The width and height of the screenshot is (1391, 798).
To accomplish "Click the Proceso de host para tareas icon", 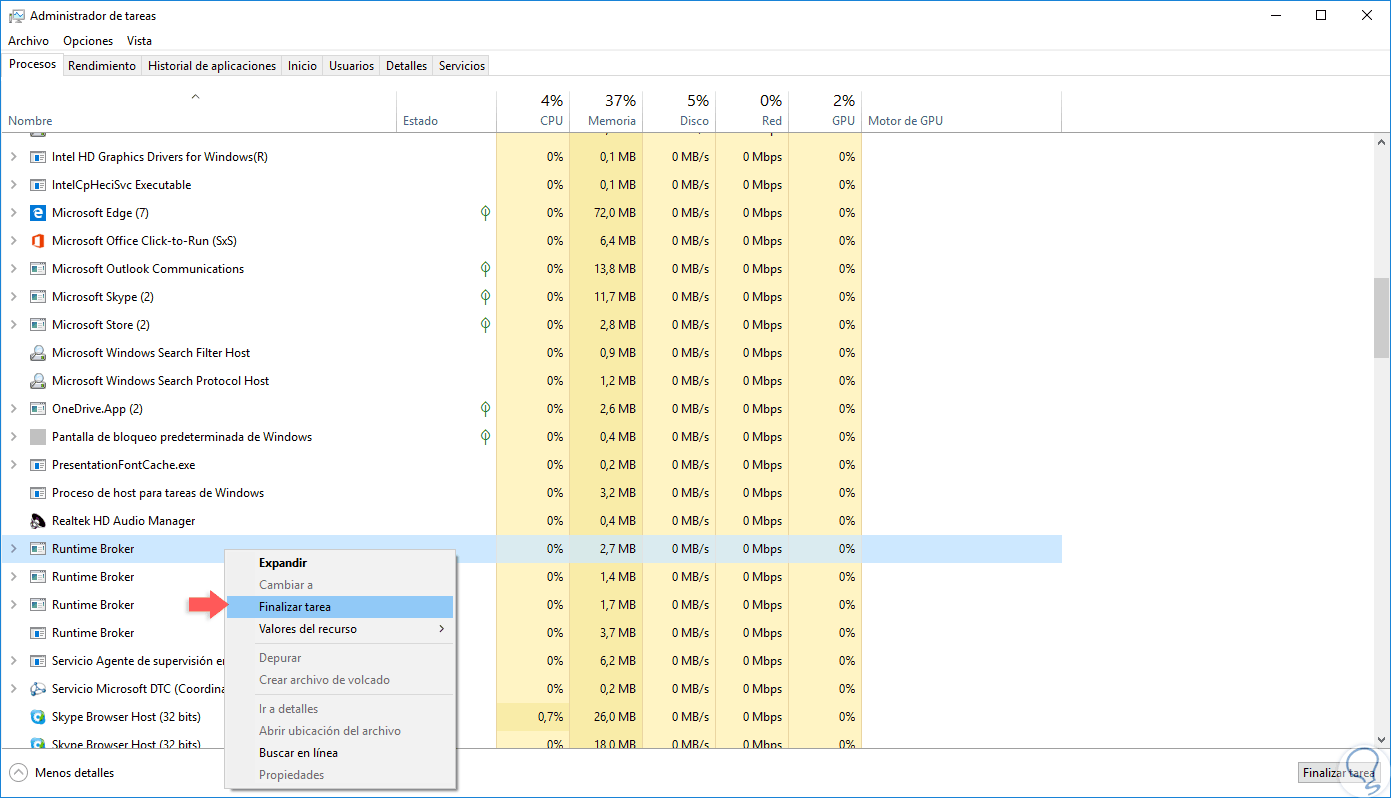I will click(38, 493).
